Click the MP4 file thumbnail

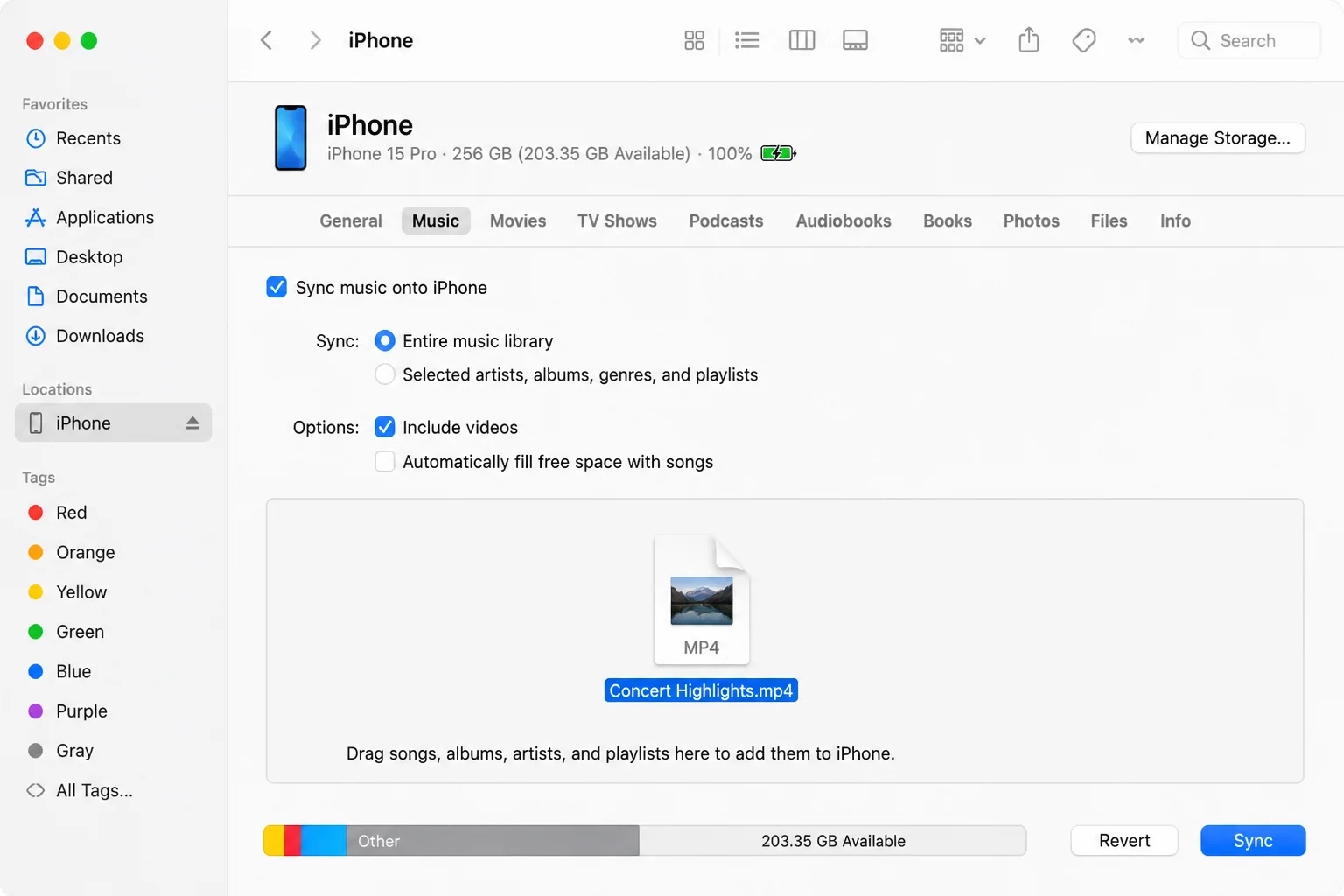tap(702, 600)
